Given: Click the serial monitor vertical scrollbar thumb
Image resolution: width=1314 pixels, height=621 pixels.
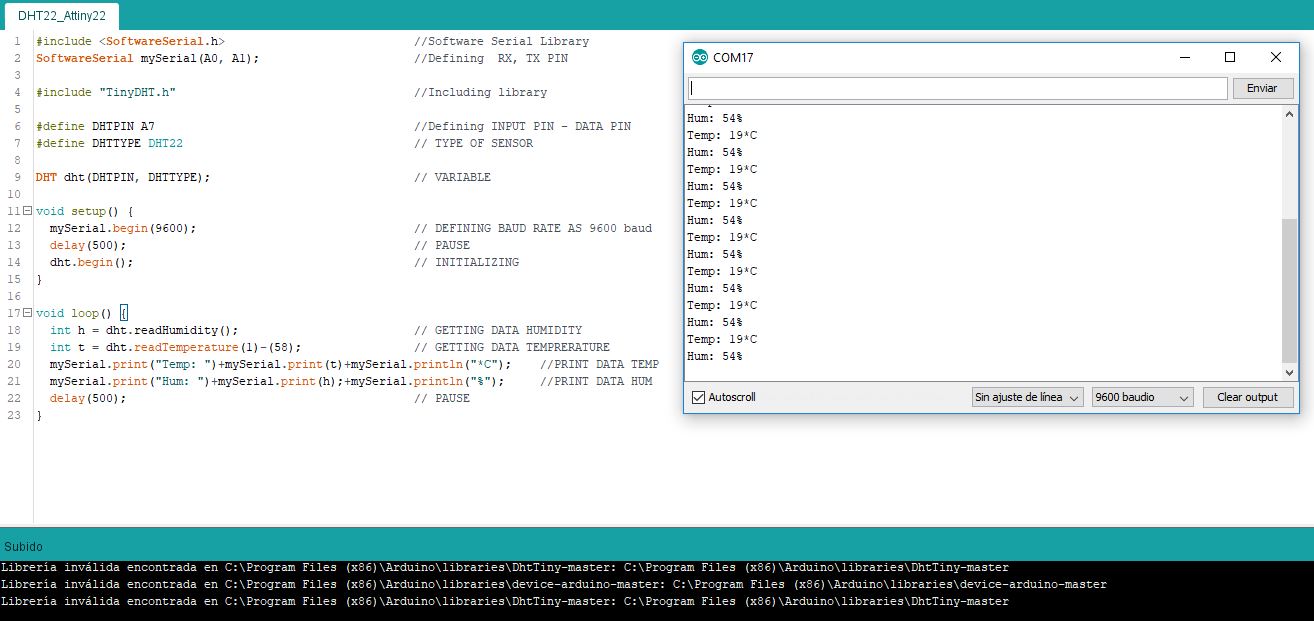Looking at the screenshot, I should tap(1289, 291).
